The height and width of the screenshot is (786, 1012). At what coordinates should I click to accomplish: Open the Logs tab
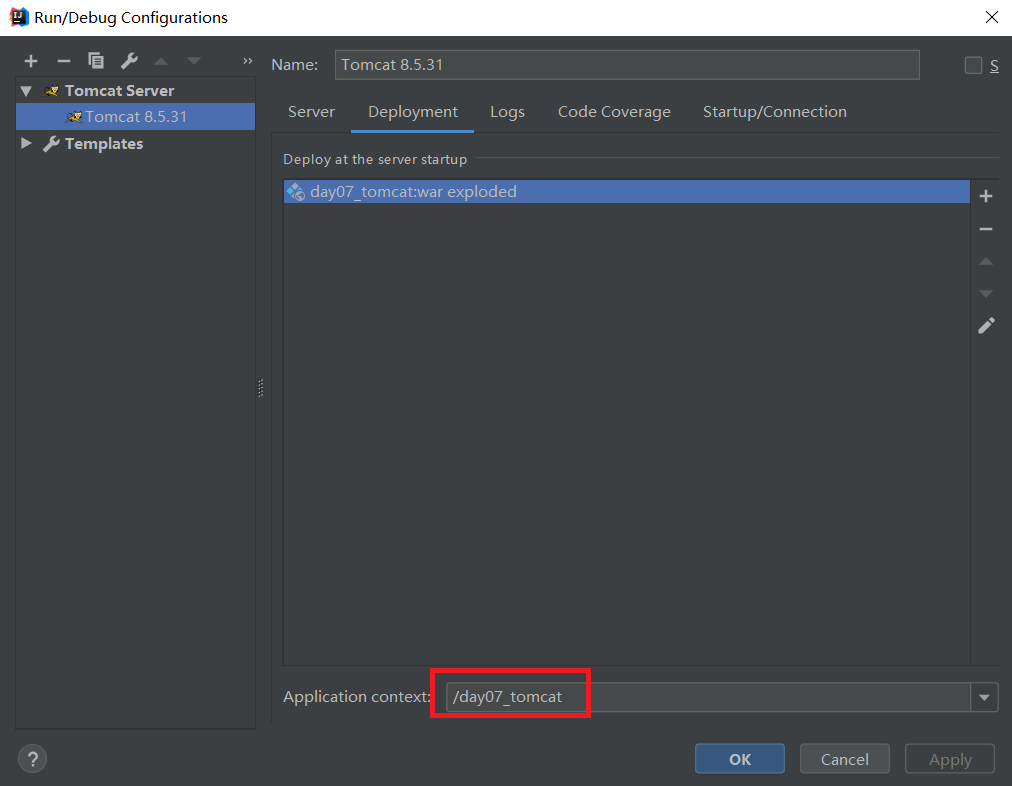pyautogui.click(x=507, y=112)
